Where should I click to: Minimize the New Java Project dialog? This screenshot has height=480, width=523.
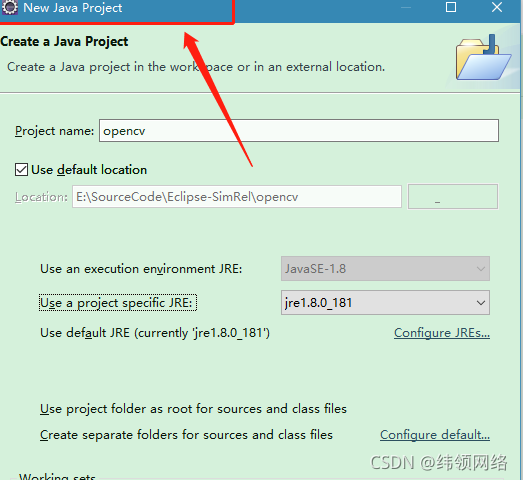click(x=406, y=7)
